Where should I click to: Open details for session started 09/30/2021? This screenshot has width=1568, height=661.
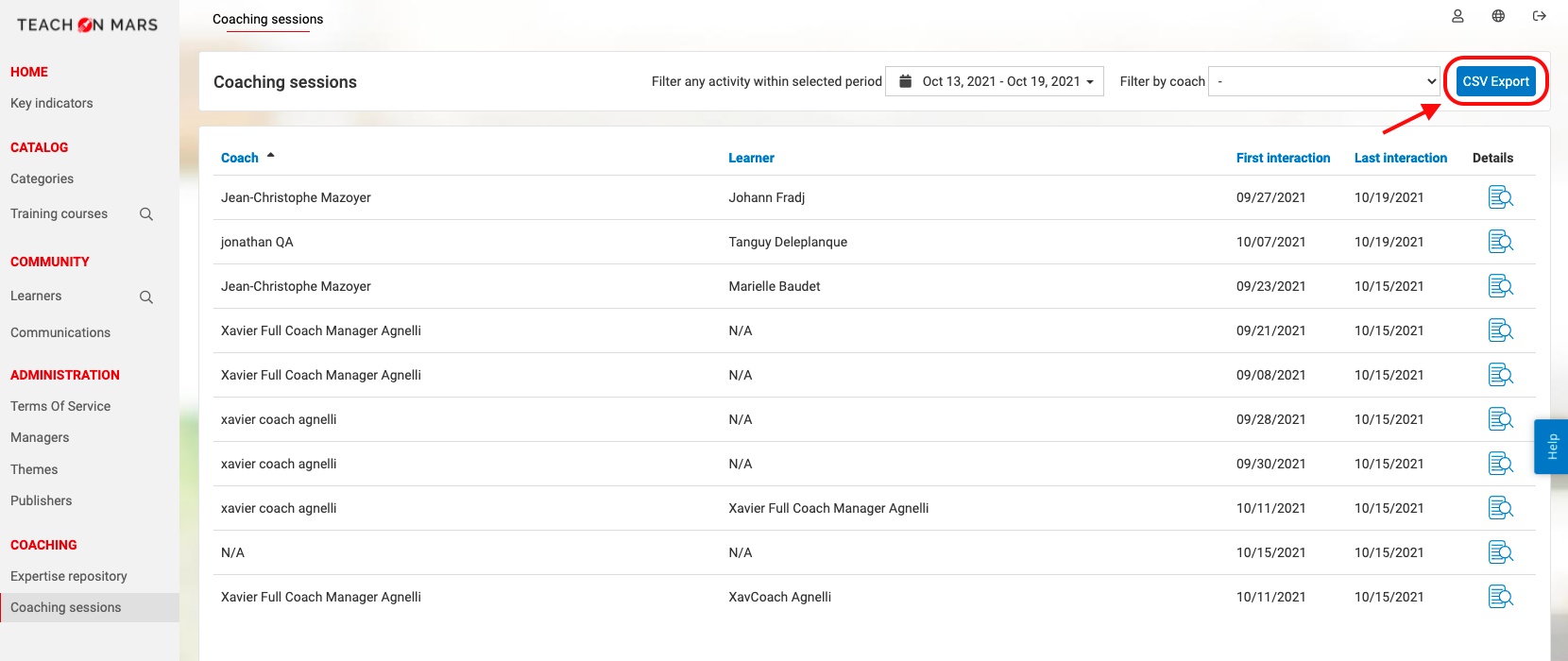(x=1500, y=464)
